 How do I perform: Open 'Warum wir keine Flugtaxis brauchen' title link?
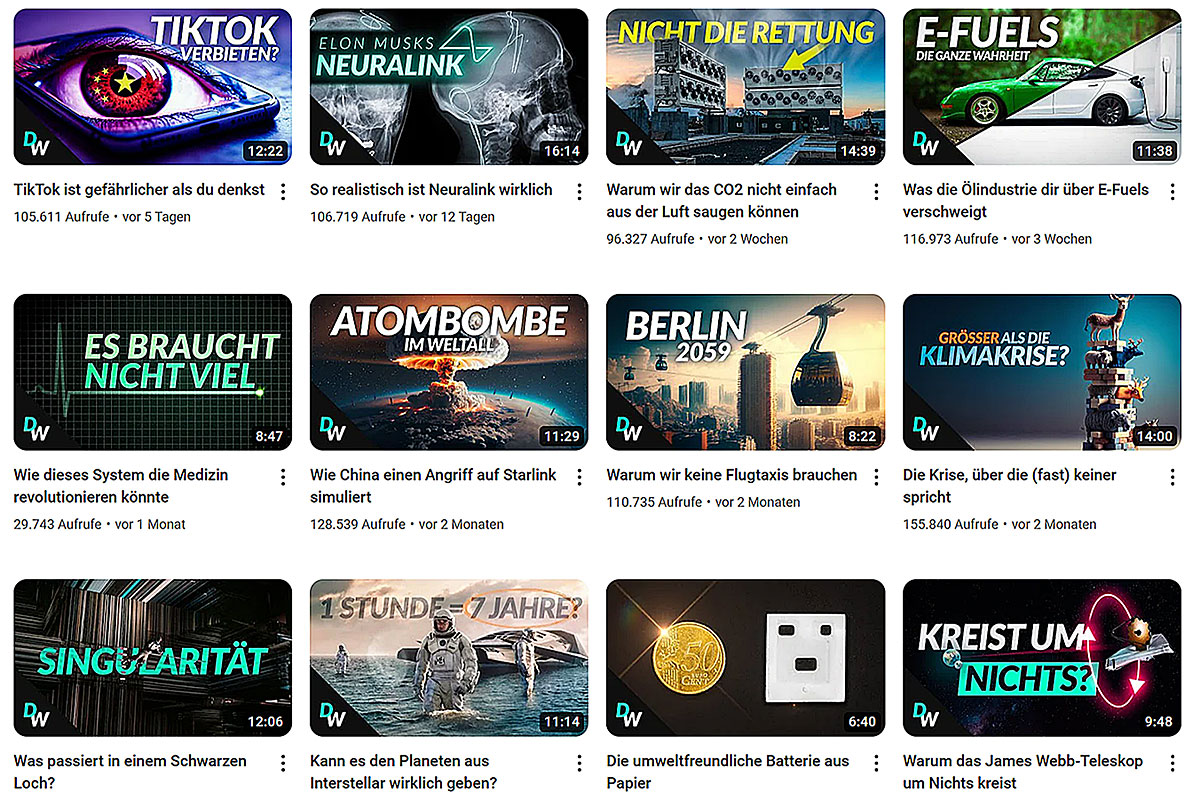pyautogui.click(x=732, y=475)
